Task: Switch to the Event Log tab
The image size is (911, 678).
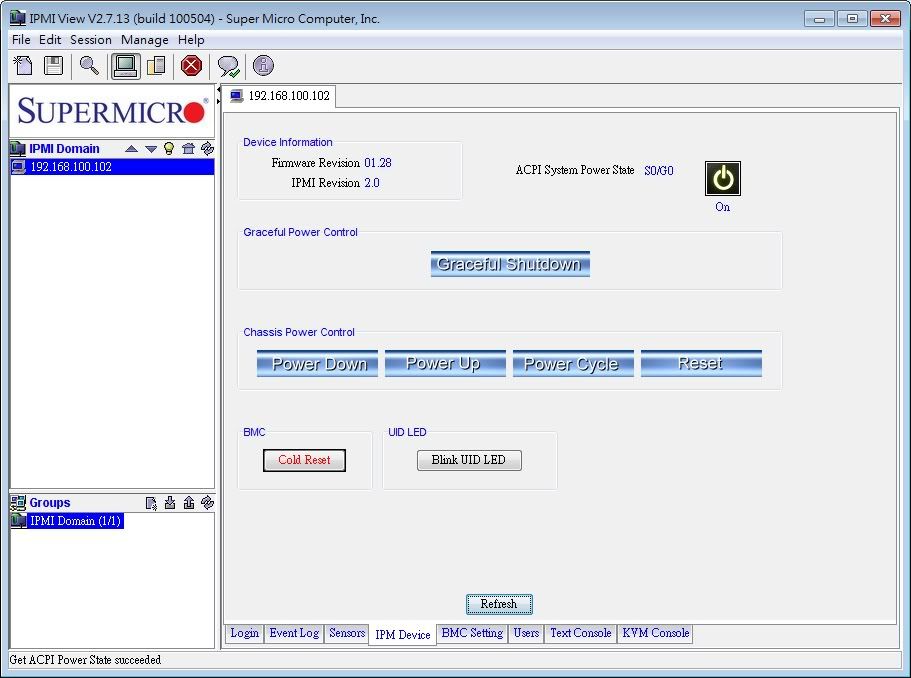Action: 294,633
